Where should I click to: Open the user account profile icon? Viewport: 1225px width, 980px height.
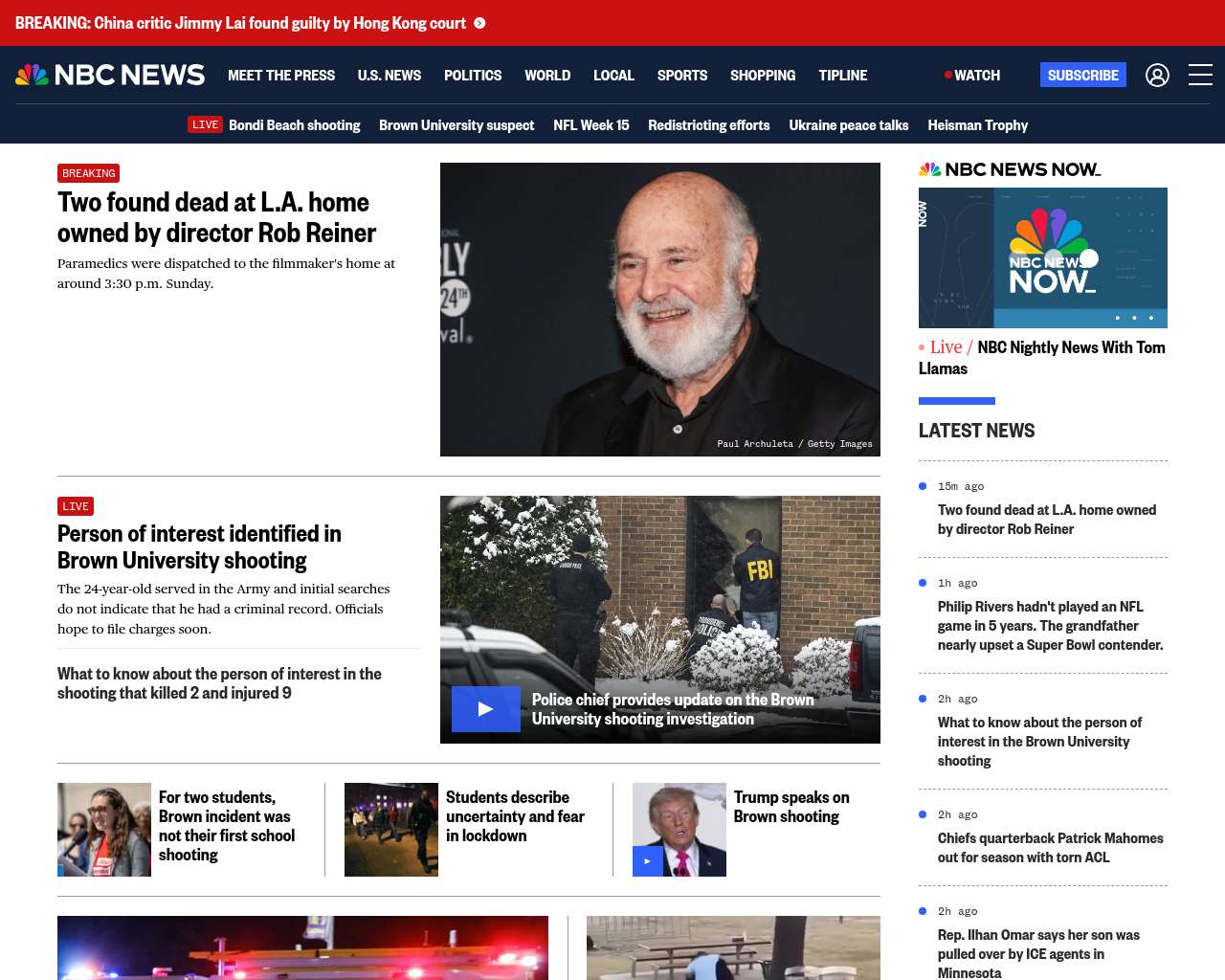coord(1157,75)
